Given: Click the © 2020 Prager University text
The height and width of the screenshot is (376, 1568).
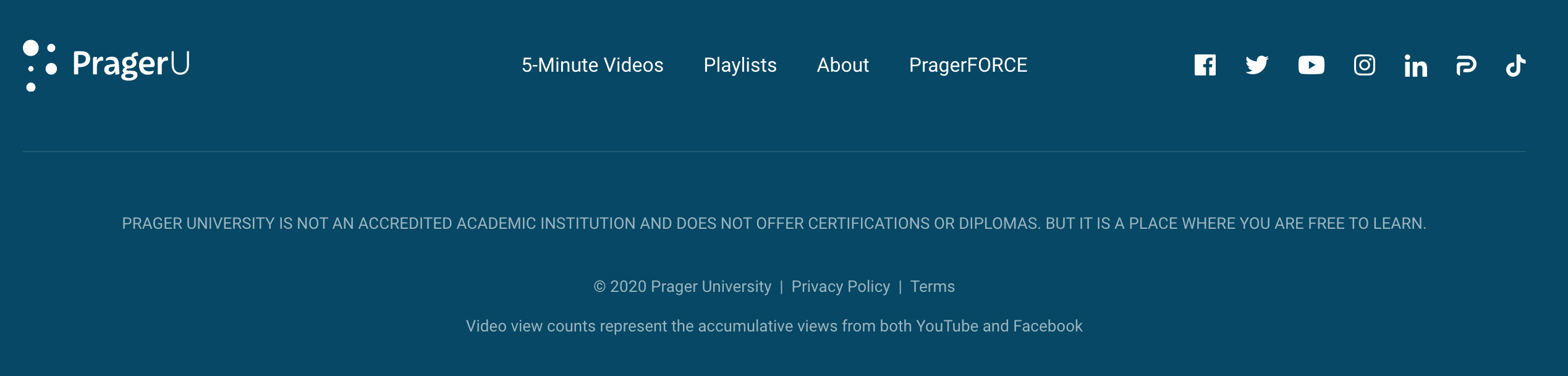Looking at the screenshot, I should (x=682, y=286).
